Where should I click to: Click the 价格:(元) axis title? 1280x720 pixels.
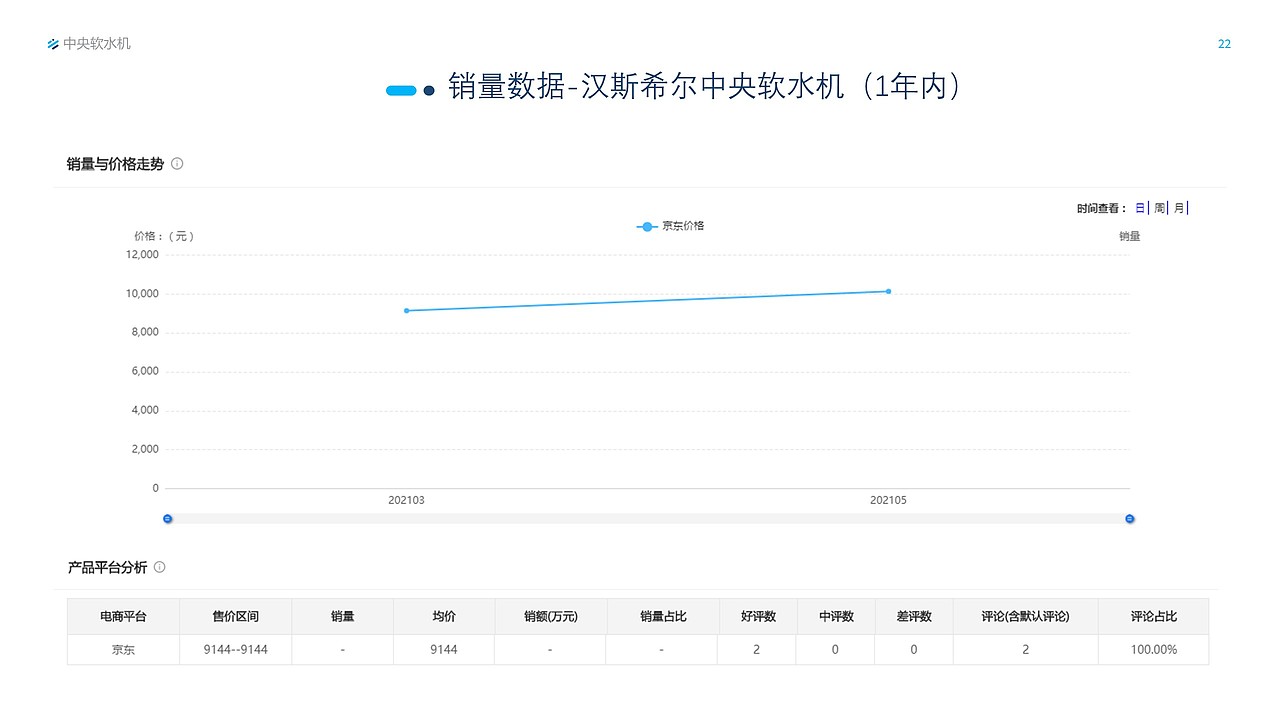click(164, 236)
